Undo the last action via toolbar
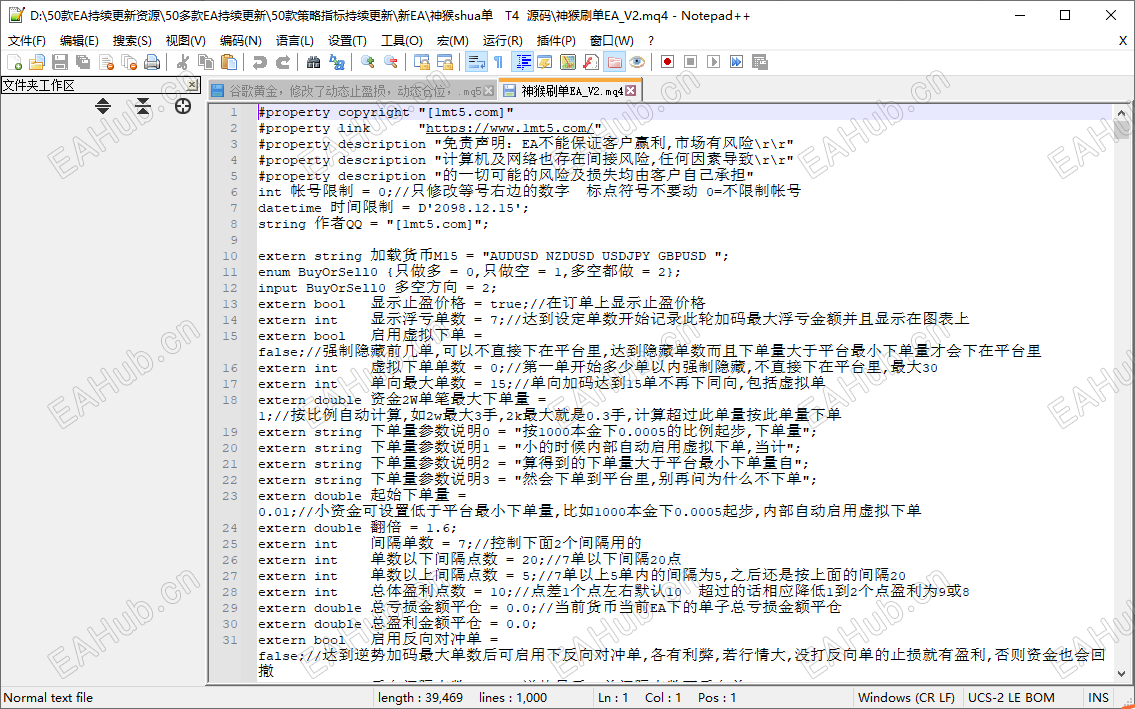The height and width of the screenshot is (709, 1135). coord(259,62)
